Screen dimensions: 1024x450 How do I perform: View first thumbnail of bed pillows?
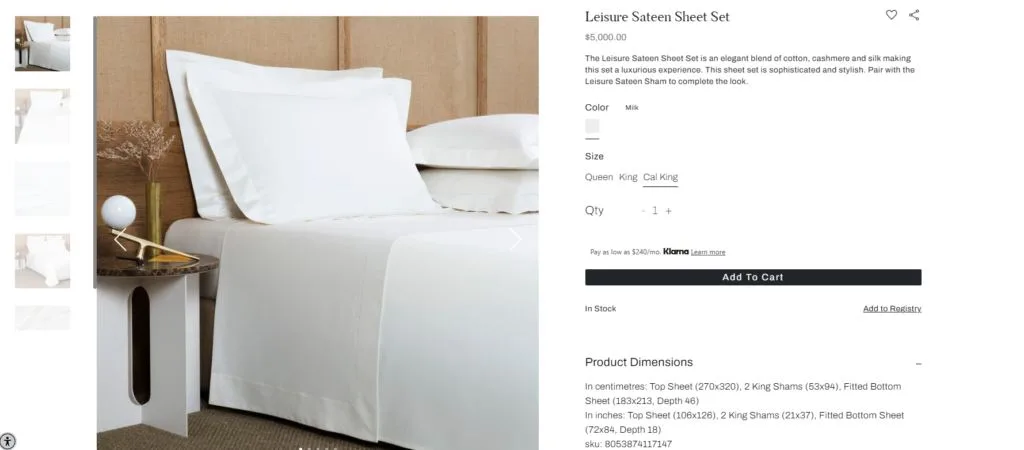coord(42,44)
